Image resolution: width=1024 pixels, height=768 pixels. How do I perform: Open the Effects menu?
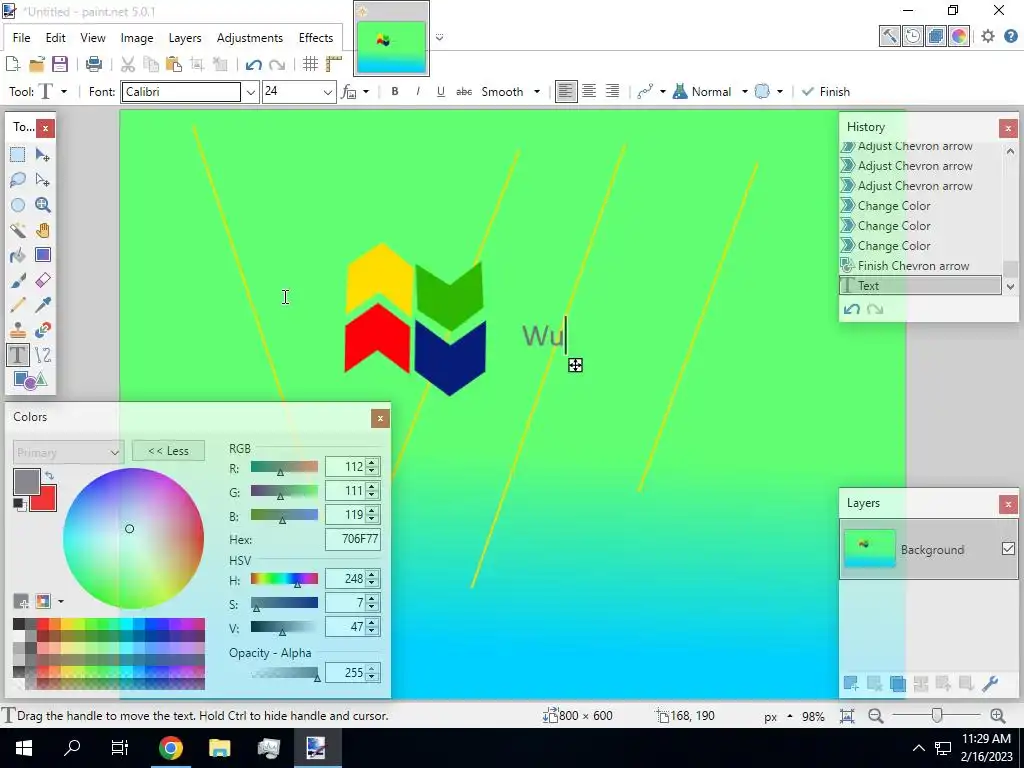(315, 38)
